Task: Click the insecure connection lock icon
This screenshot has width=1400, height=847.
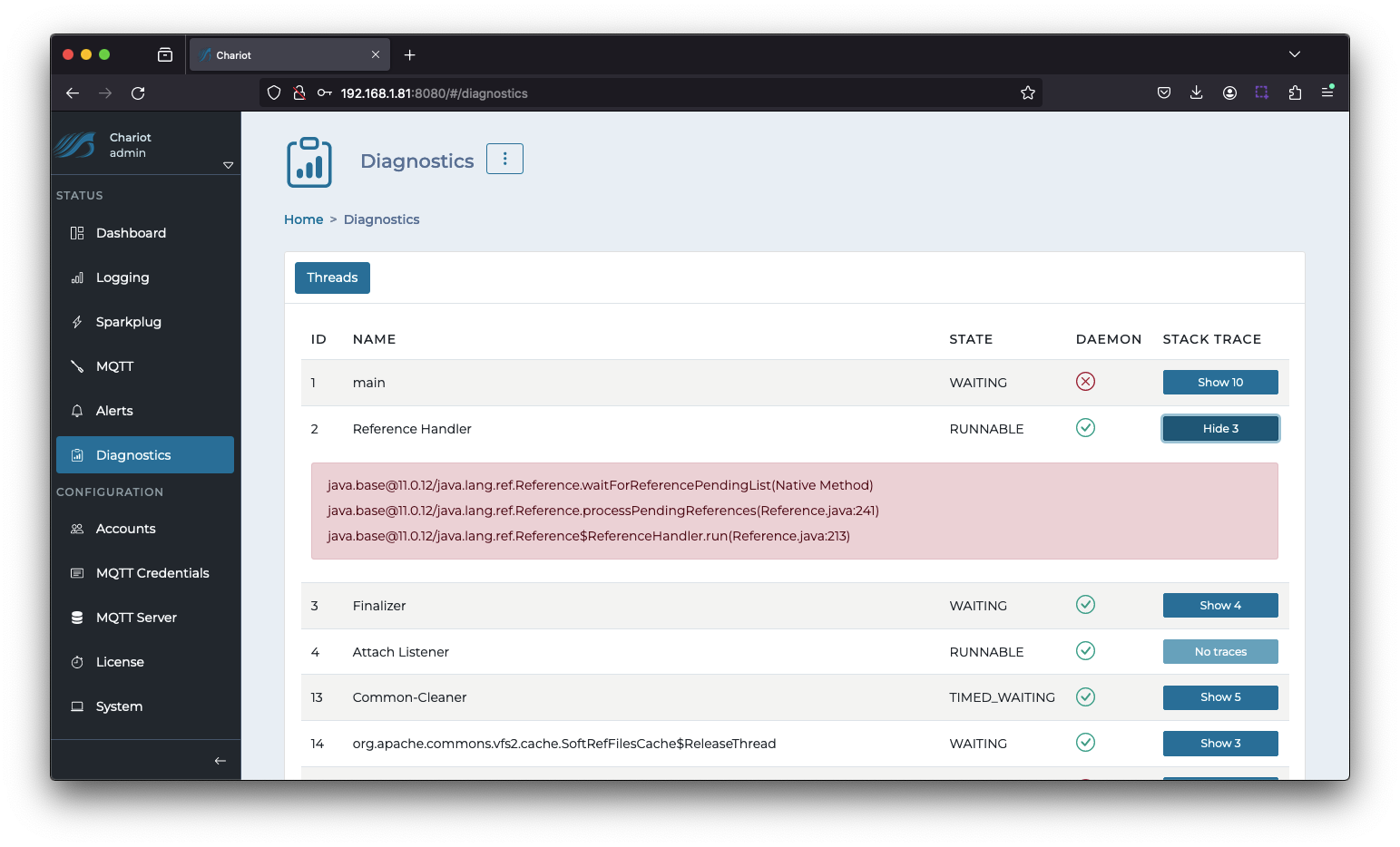Action: (299, 92)
